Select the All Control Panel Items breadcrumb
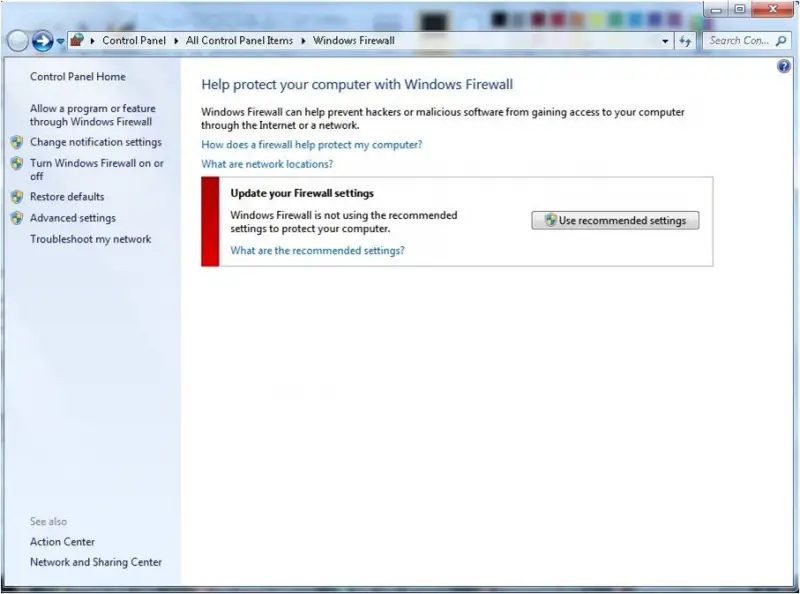800x594 pixels. tap(239, 40)
